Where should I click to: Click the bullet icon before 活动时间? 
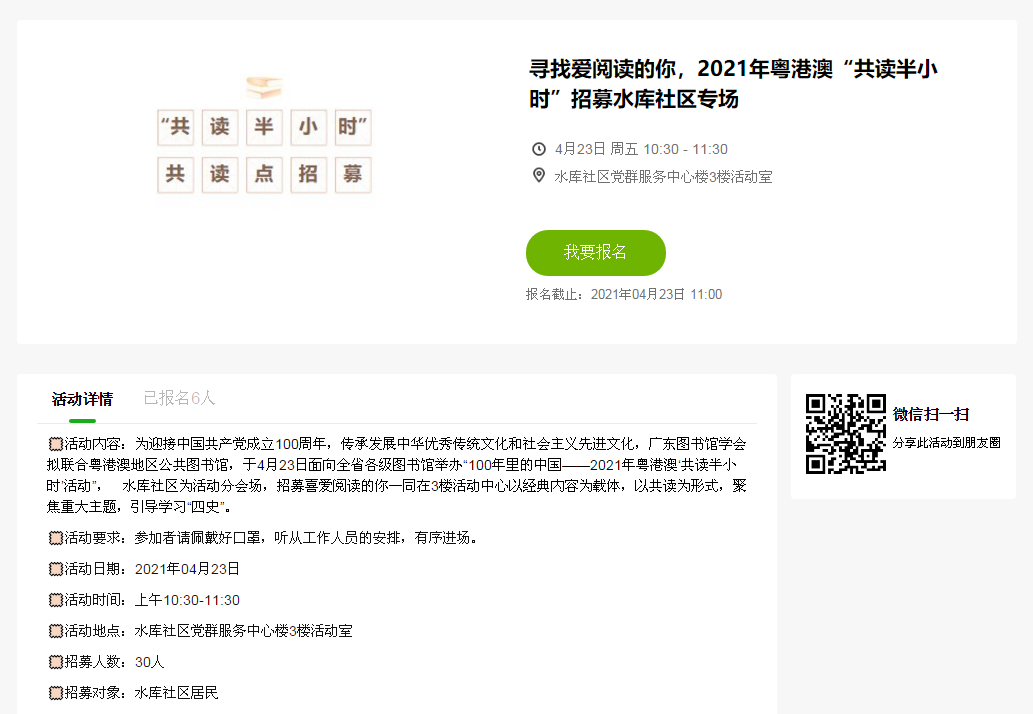click(56, 600)
